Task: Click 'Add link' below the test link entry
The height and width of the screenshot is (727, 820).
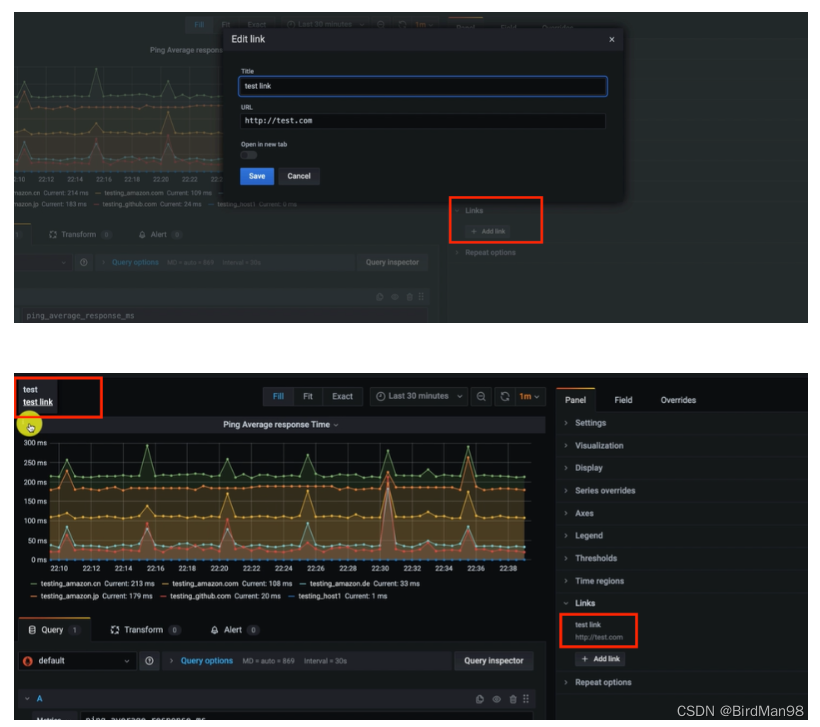Action: tap(600, 659)
